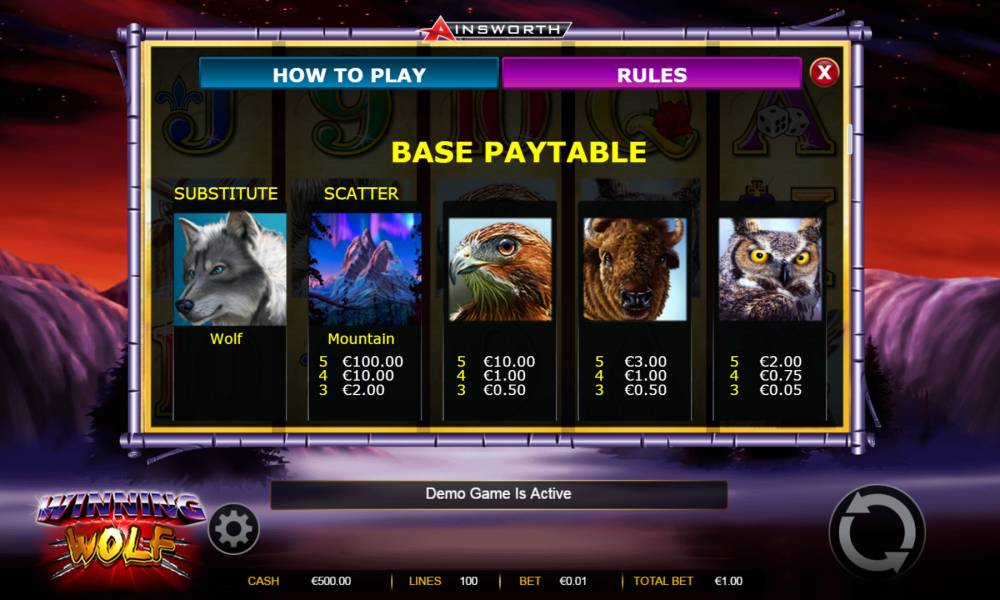Image resolution: width=1000 pixels, height=600 pixels.
Task: Open the settings gear icon
Action: point(233,529)
